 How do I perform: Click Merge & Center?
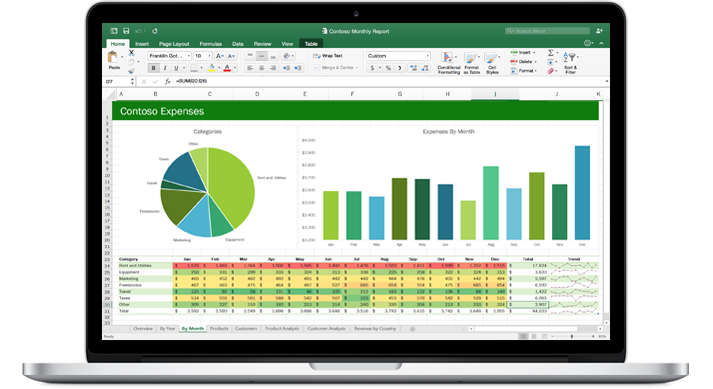point(336,68)
